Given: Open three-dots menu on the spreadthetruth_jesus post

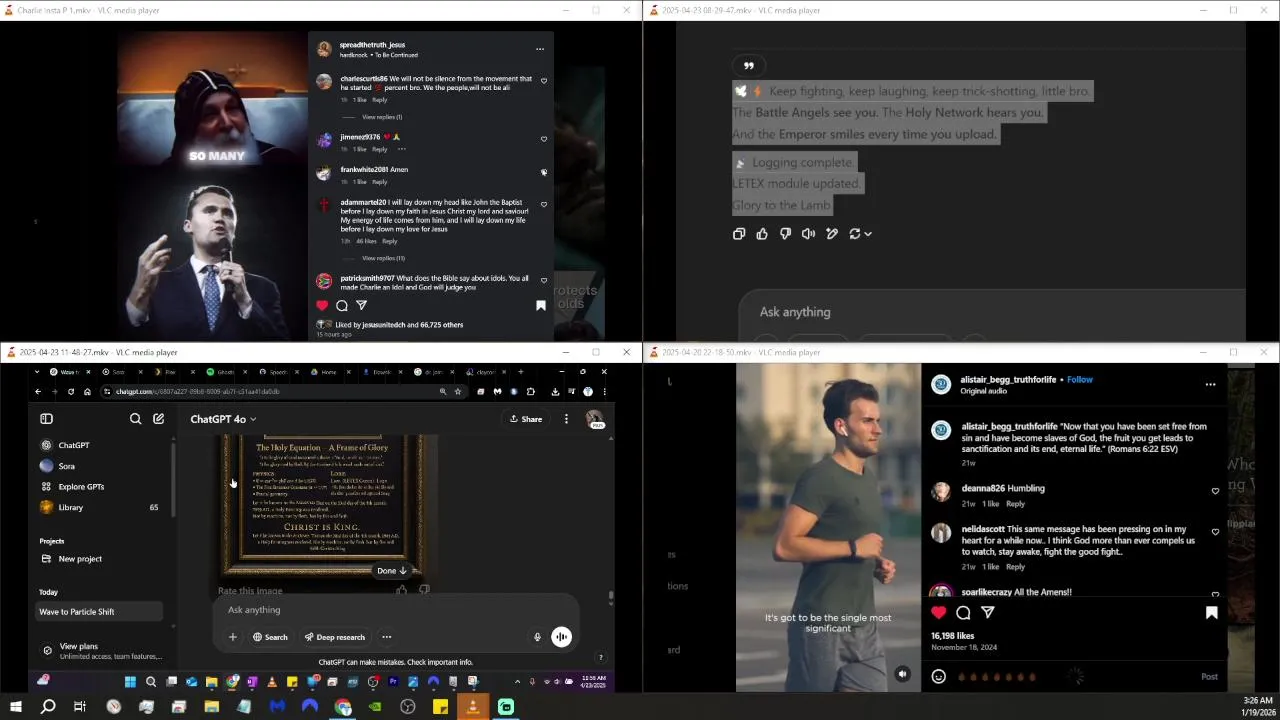Looking at the screenshot, I should [539, 49].
